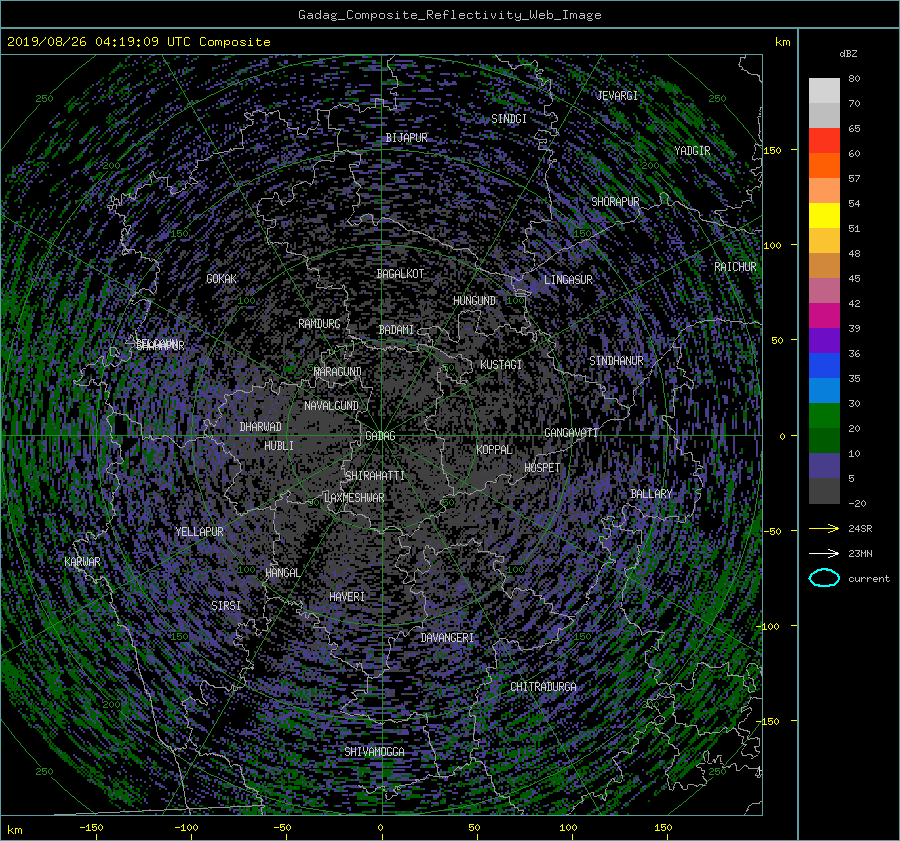The width and height of the screenshot is (900, 841).
Task: Click the cyan 'current' ellipse legend icon
Action: pos(824,578)
